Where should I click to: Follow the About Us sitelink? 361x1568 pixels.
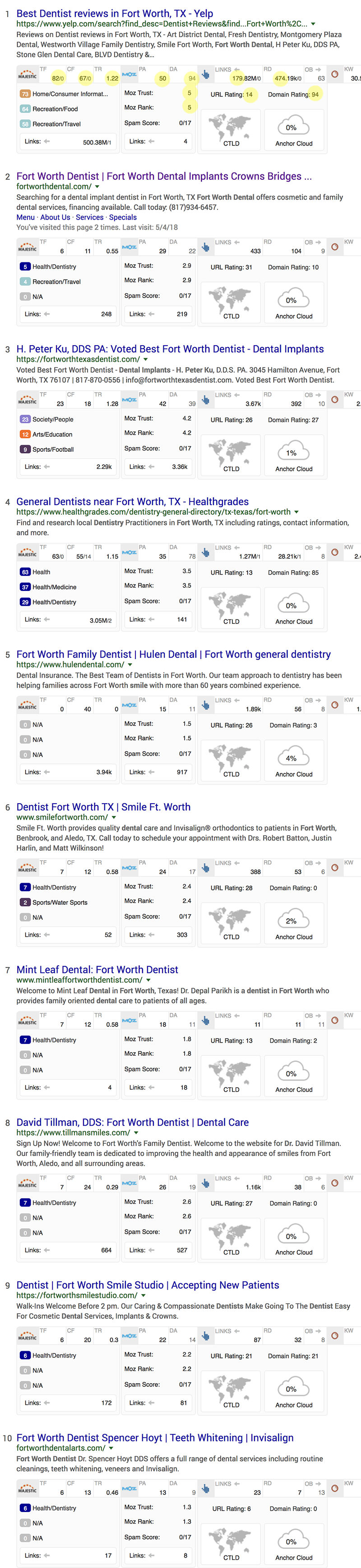55,217
